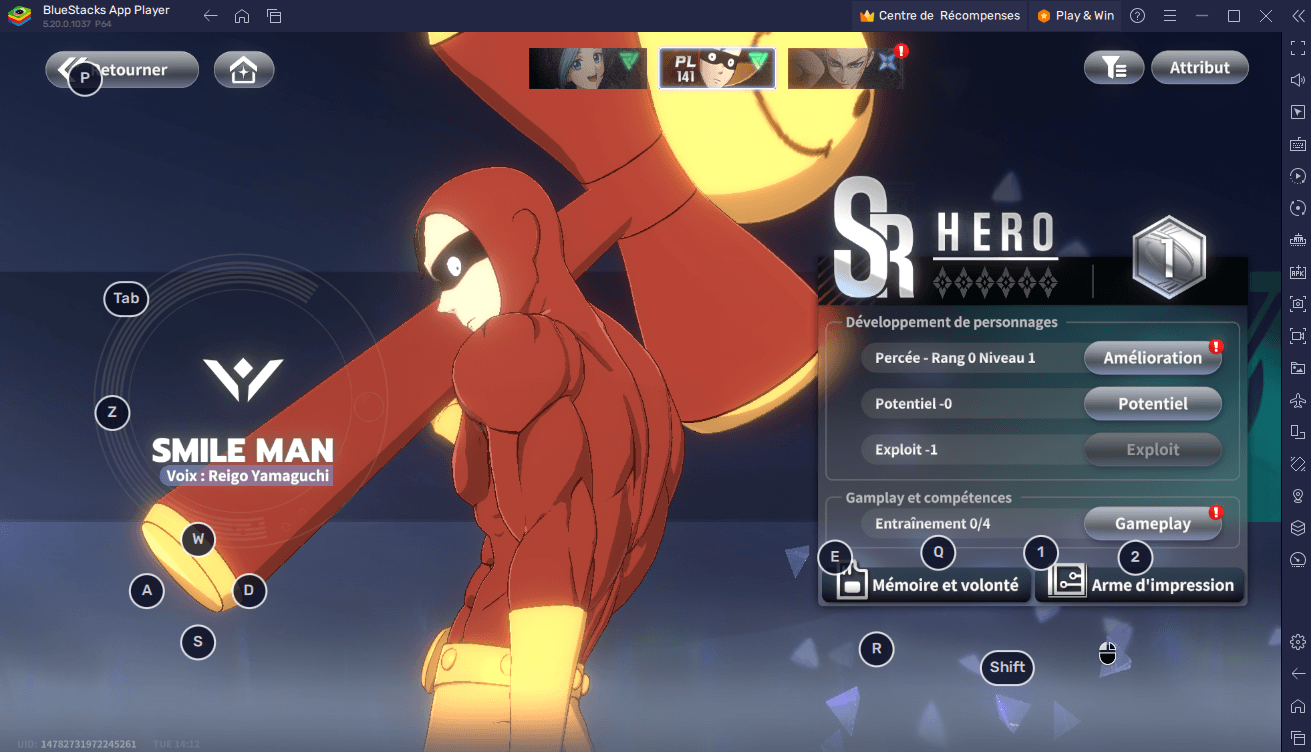The height and width of the screenshot is (752, 1311).
Task: Click BlueStacks back arrow in title bar
Action: pyautogui.click(x=210, y=16)
